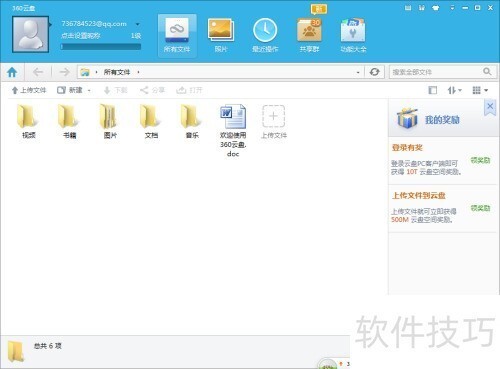
Task: Click the search magnifier icon
Action: 487,71
